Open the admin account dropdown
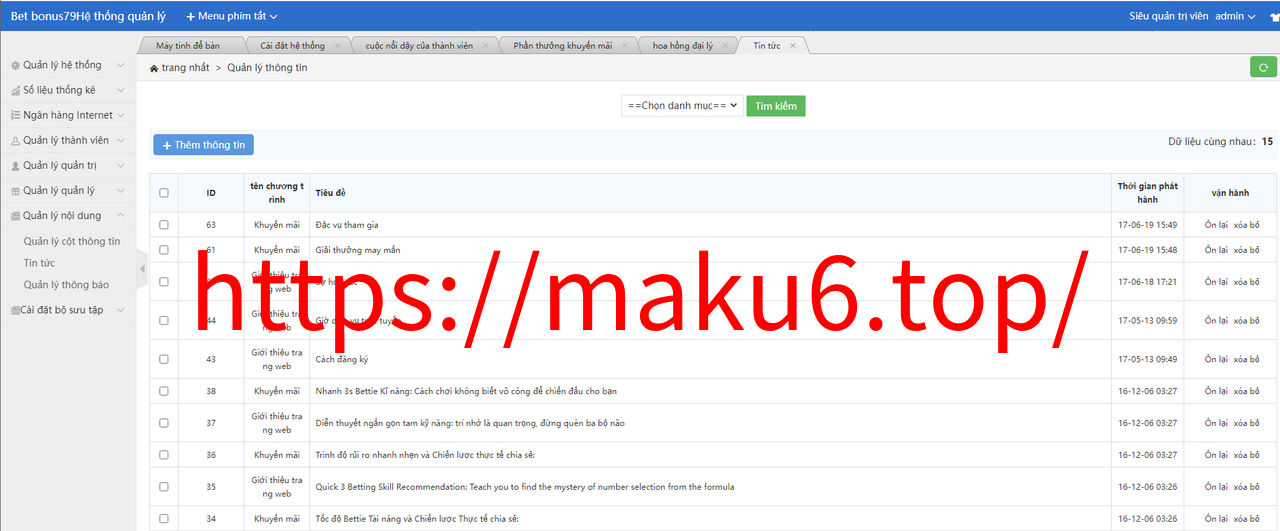 [x=1235, y=16]
